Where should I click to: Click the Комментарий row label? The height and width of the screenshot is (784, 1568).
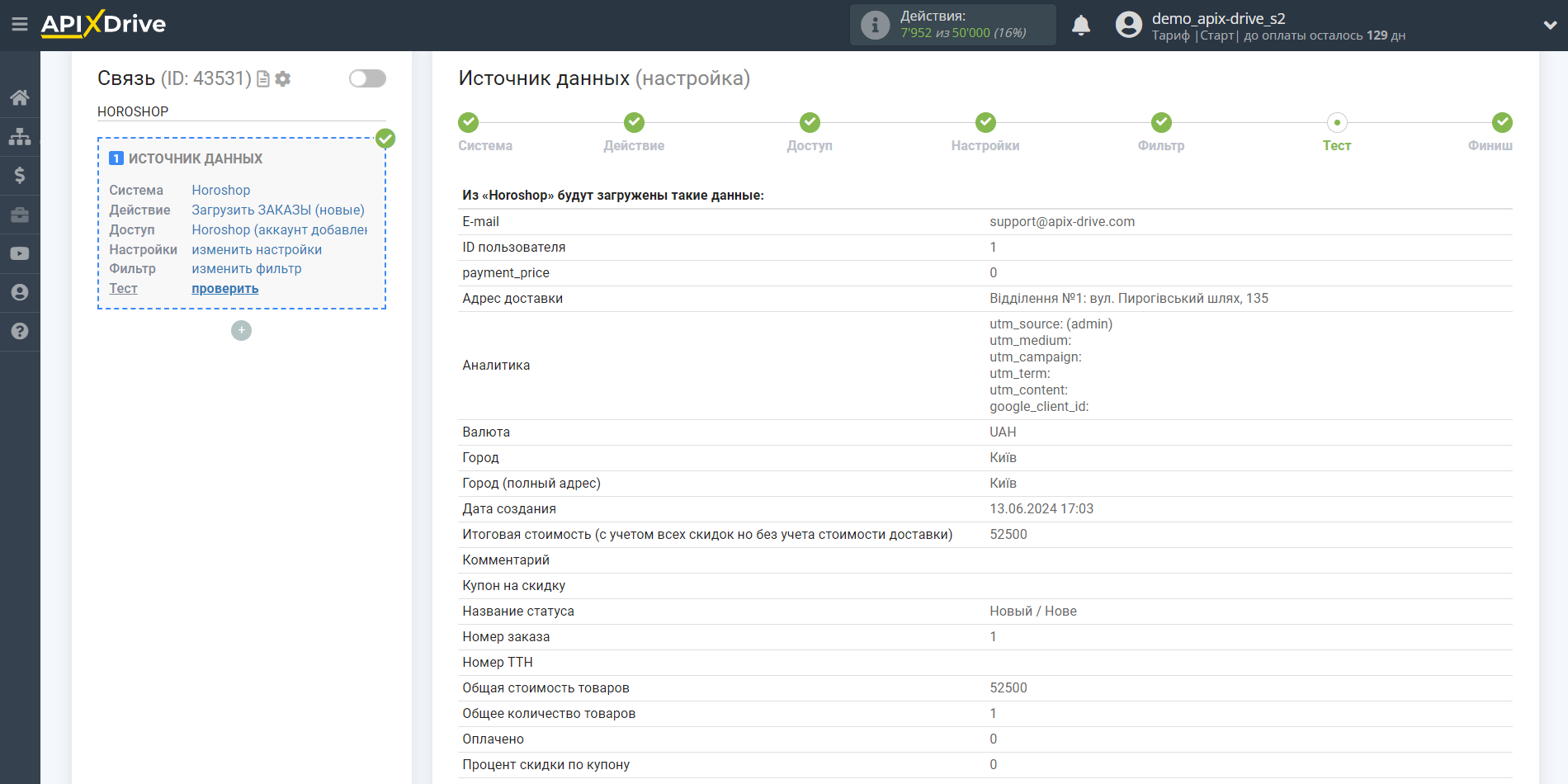pos(506,560)
